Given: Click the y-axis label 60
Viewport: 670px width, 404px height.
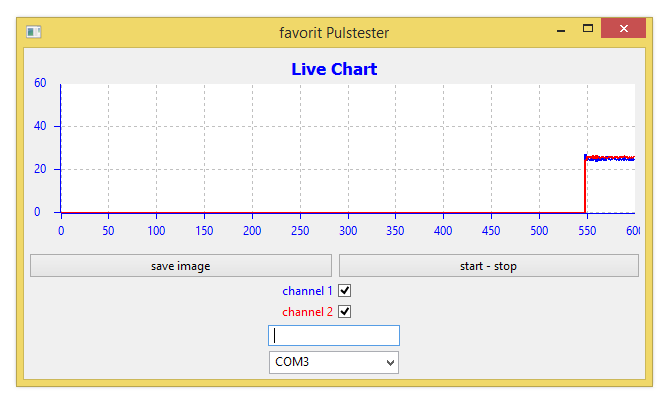Looking at the screenshot, I should click(x=40, y=83).
